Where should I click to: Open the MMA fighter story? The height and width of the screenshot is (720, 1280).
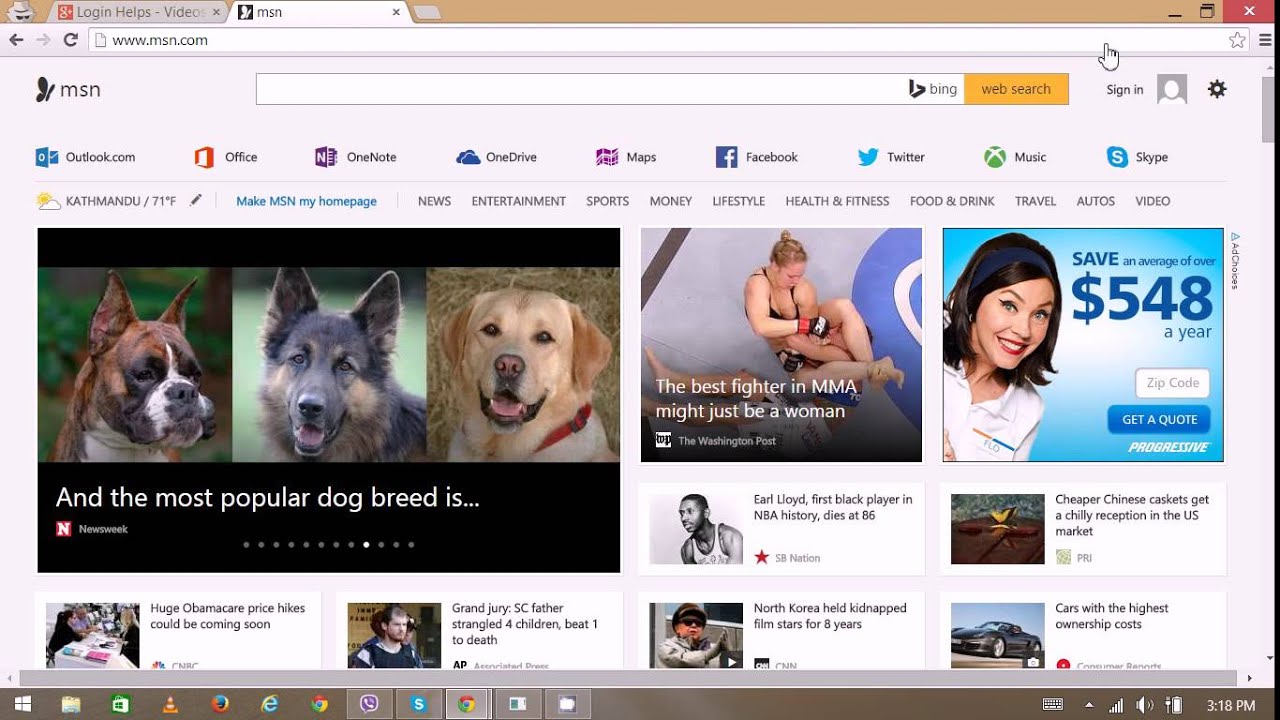coord(756,399)
